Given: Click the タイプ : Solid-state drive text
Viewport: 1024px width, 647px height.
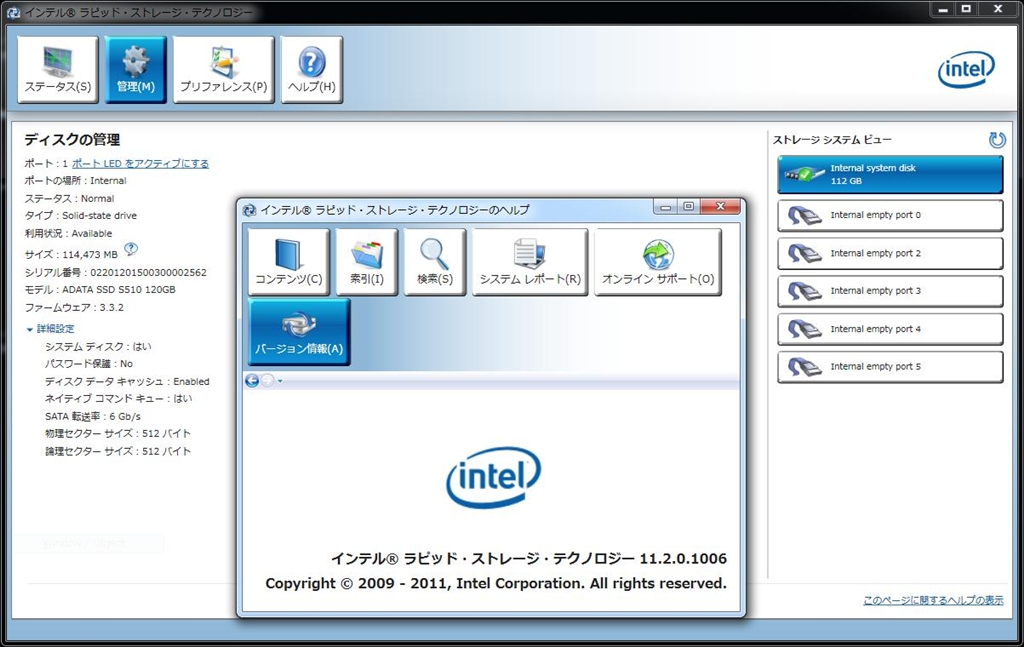Looking at the screenshot, I should [x=80, y=215].
